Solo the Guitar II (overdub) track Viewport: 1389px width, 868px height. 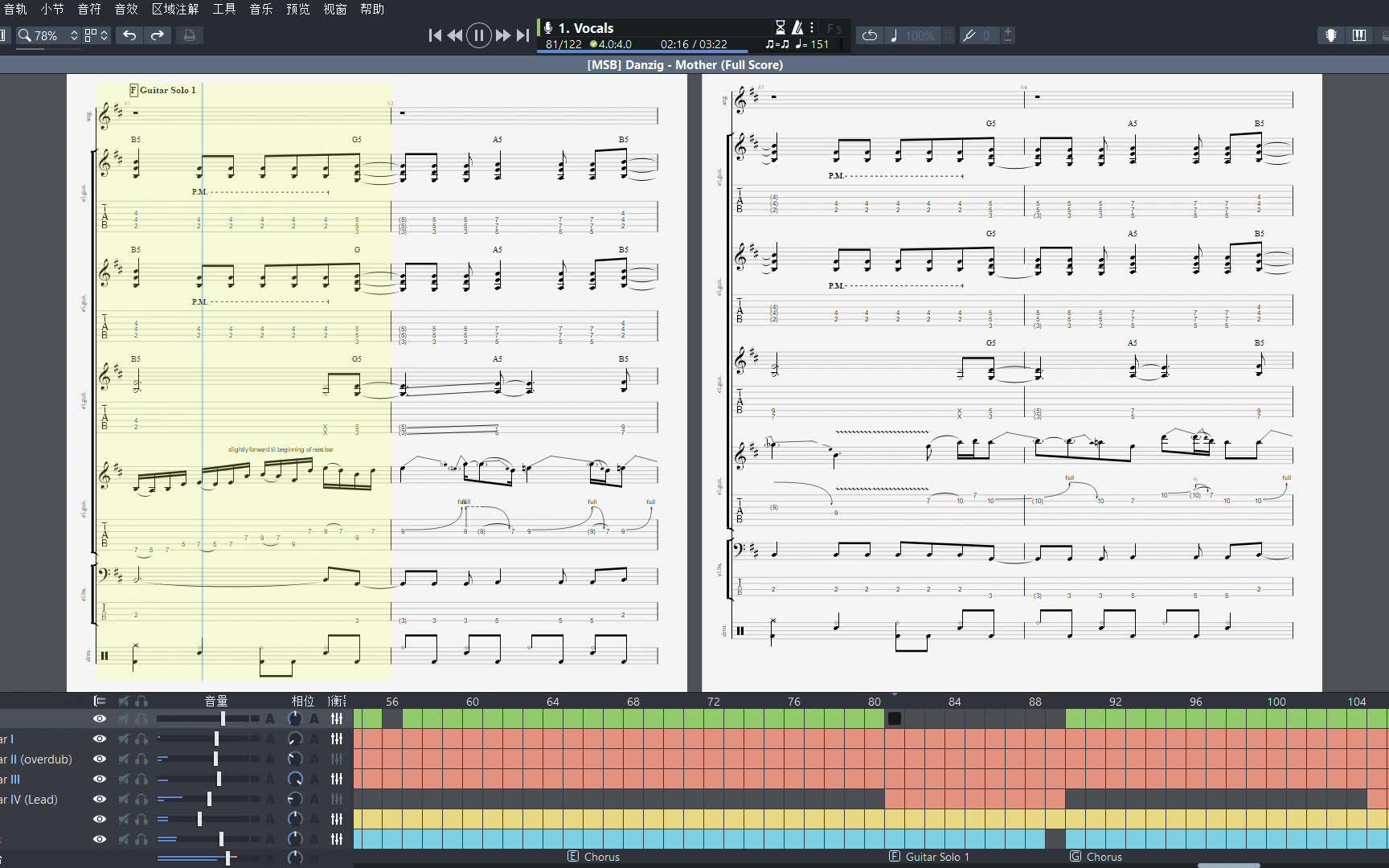[141, 759]
